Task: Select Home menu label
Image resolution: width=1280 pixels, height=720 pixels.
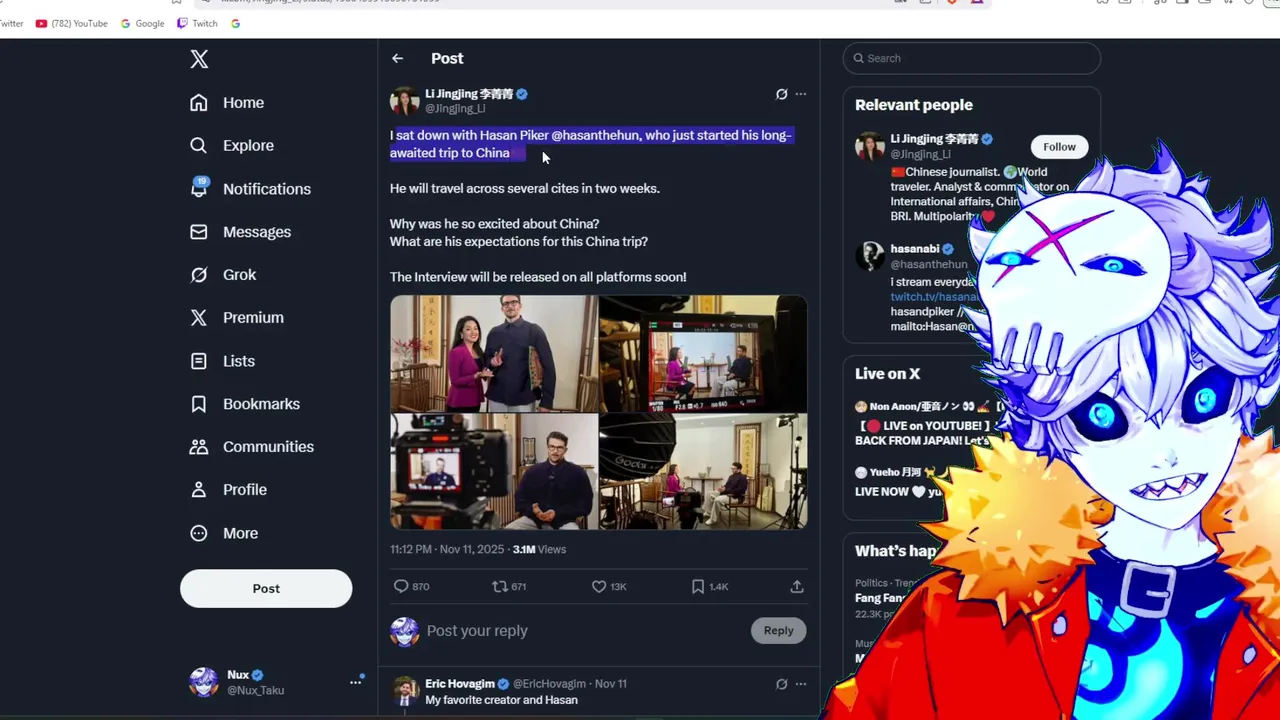Action: (244, 103)
